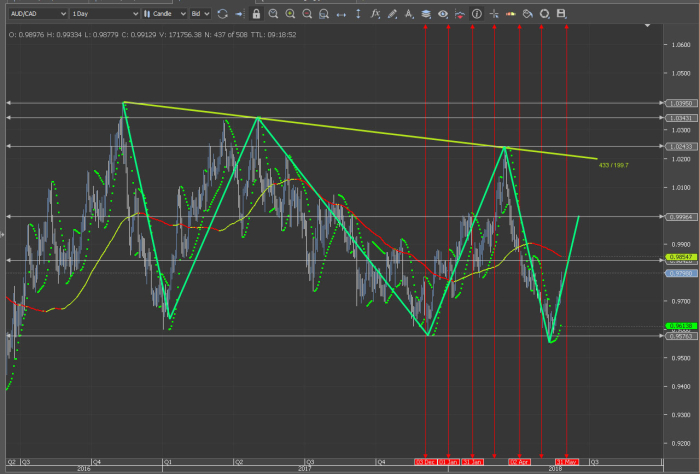Toggle the eye visibility icon
Image resolution: width=700 pixels, height=474 pixels.
[443, 14]
